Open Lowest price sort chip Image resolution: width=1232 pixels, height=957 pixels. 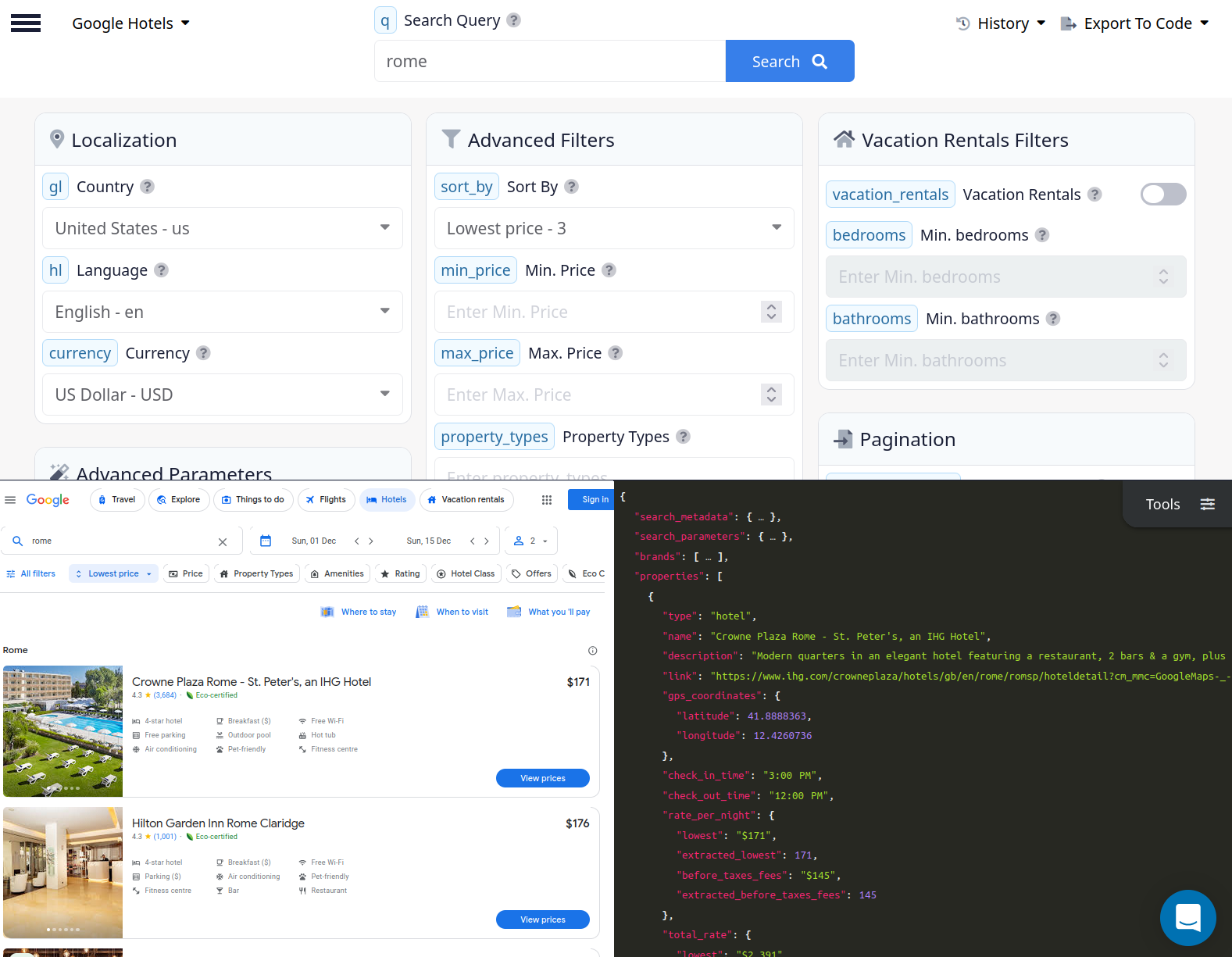pyautogui.click(x=114, y=573)
